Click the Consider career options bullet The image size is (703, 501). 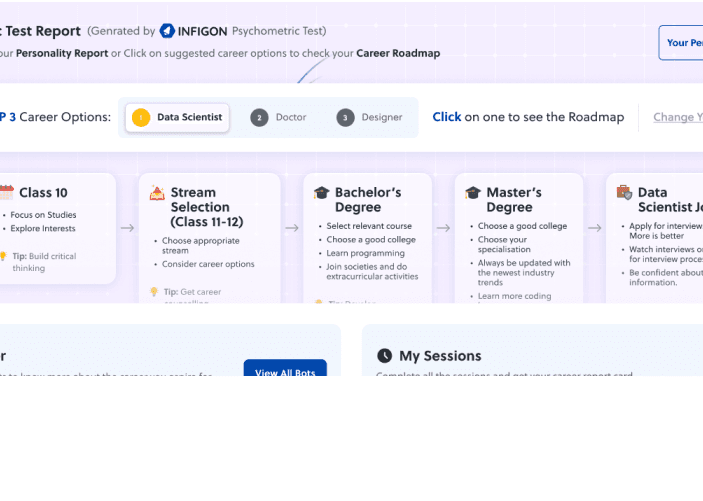tap(208, 264)
